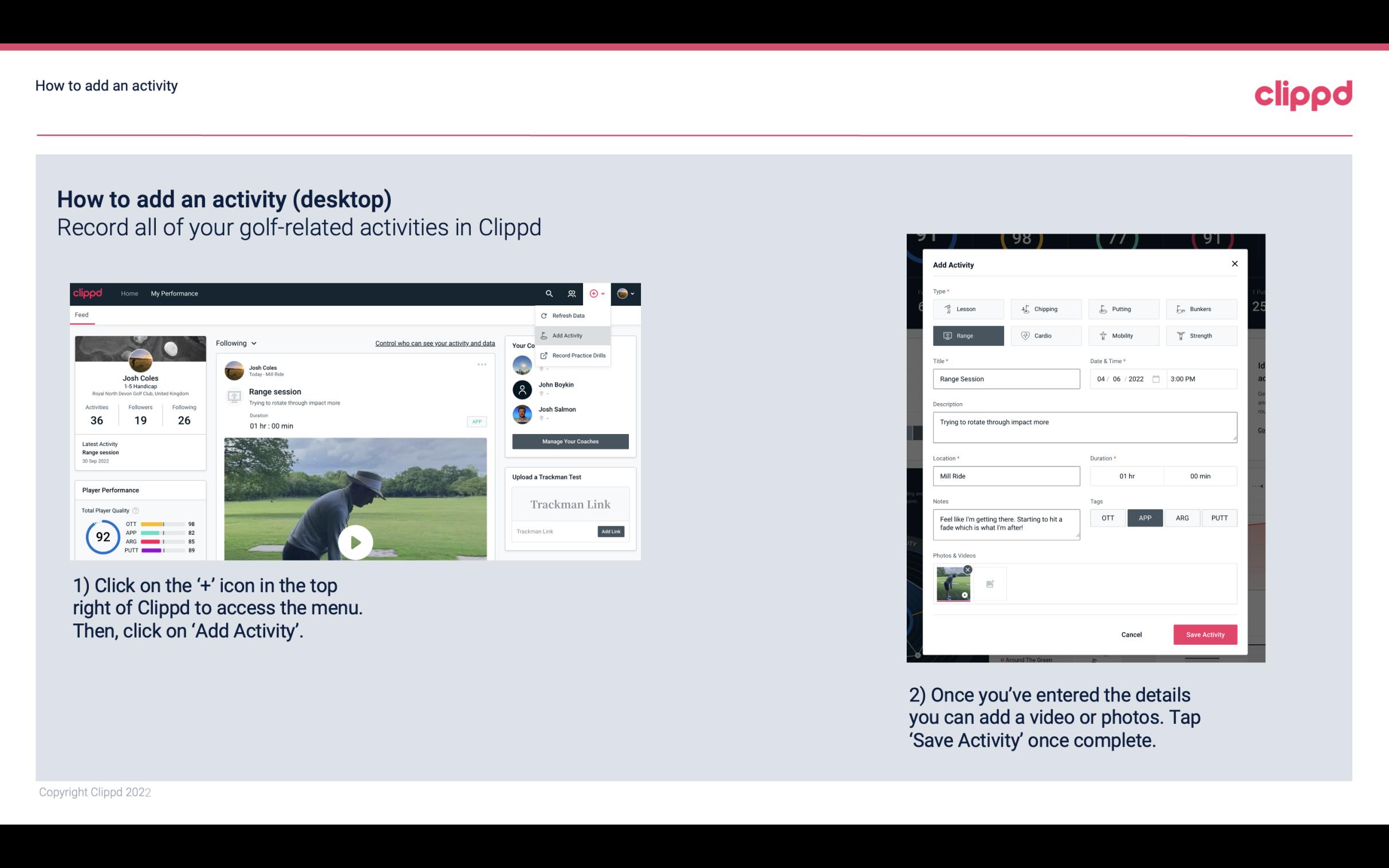The width and height of the screenshot is (1389, 868).
Task: Select the Putting activity type
Action: 1123,309
